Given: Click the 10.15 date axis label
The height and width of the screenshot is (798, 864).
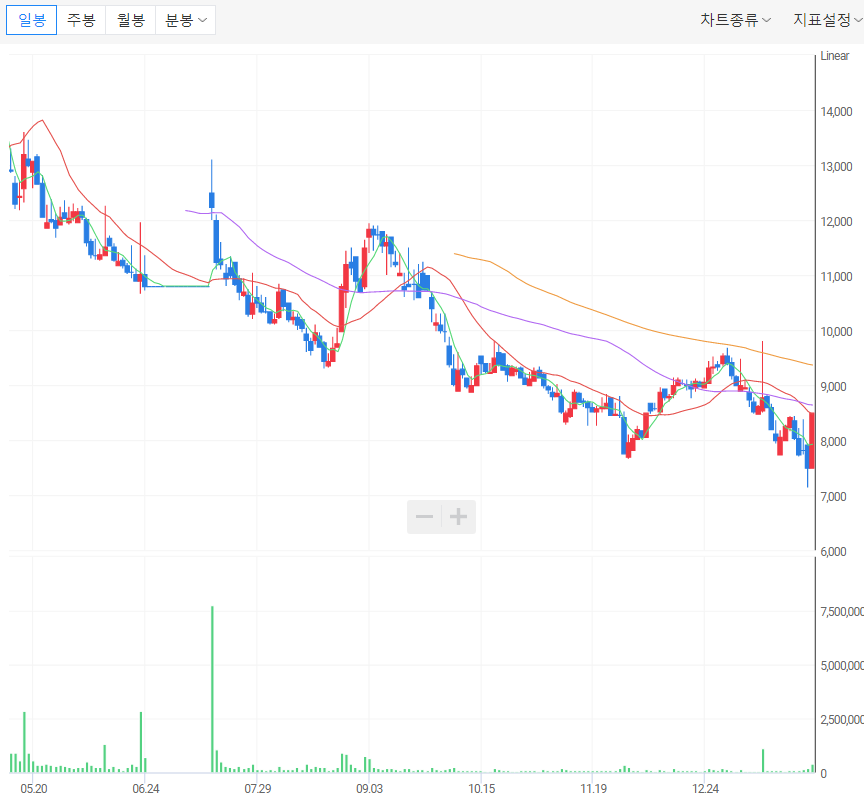Looking at the screenshot, I should pyautogui.click(x=482, y=788).
